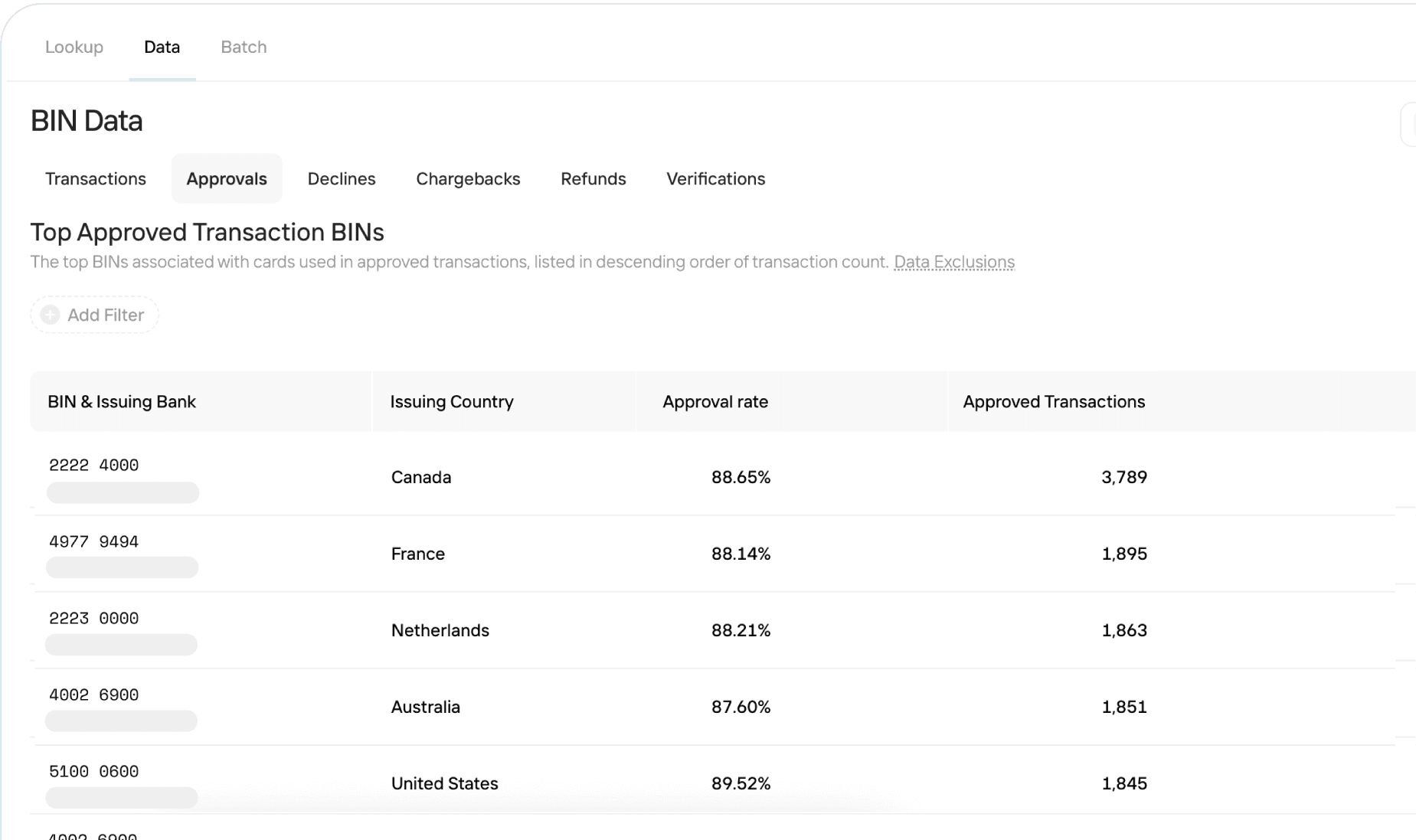
Task: Click the 1,845 approved transactions value
Action: click(1124, 783)
